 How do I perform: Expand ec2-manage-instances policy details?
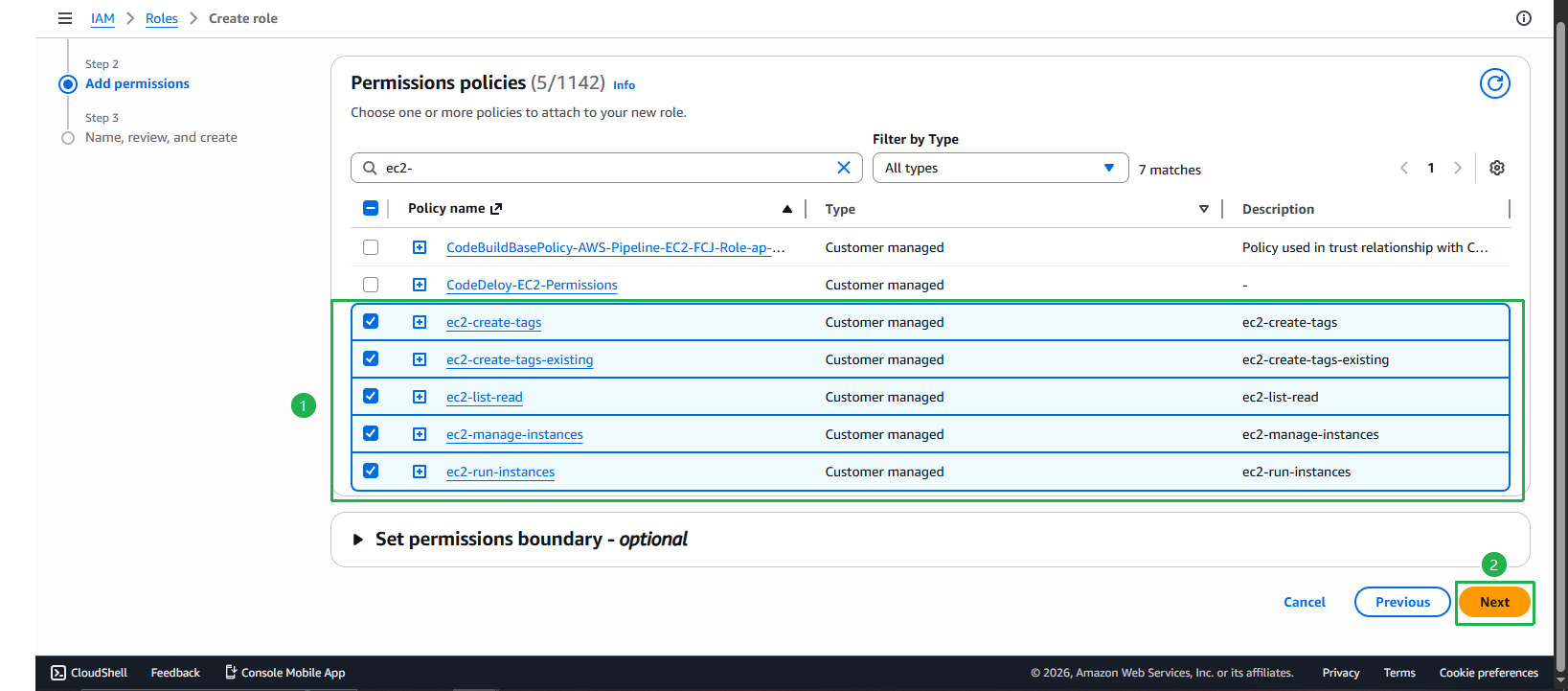(x=420, y=434)
